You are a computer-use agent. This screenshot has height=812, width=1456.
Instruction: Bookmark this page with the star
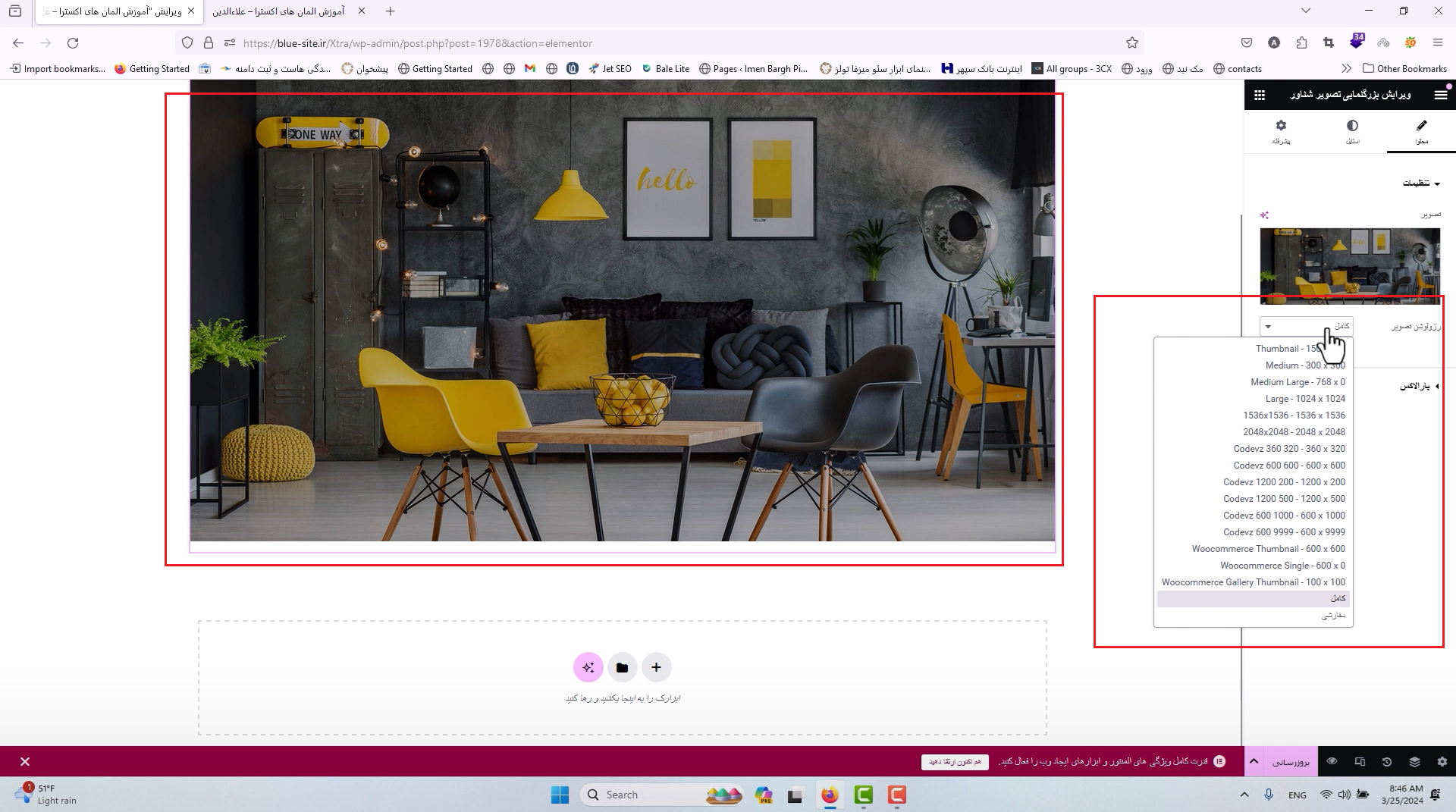[1132, 43]
